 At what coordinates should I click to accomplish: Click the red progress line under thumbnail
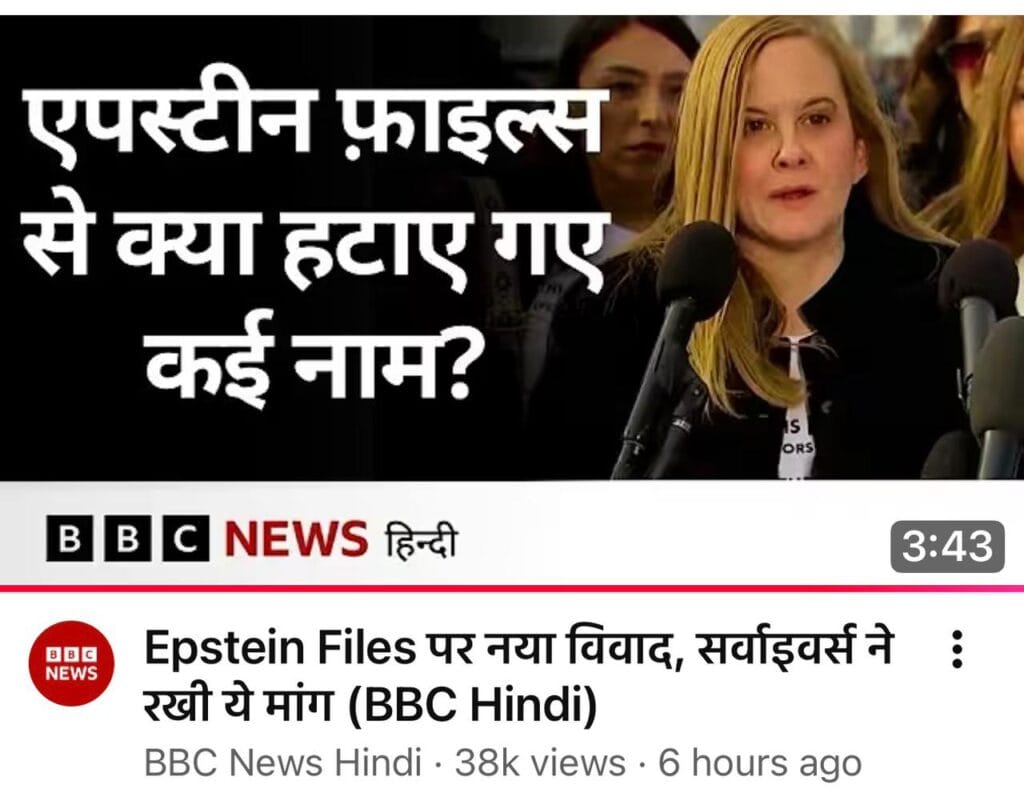tap(512, 589)
